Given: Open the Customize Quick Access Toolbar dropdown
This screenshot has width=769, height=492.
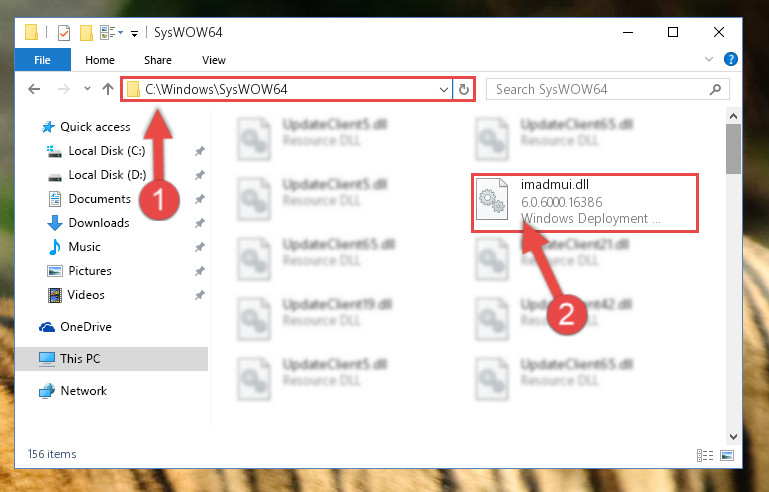Looking at the screenshot, I should (x=134, y=34).
